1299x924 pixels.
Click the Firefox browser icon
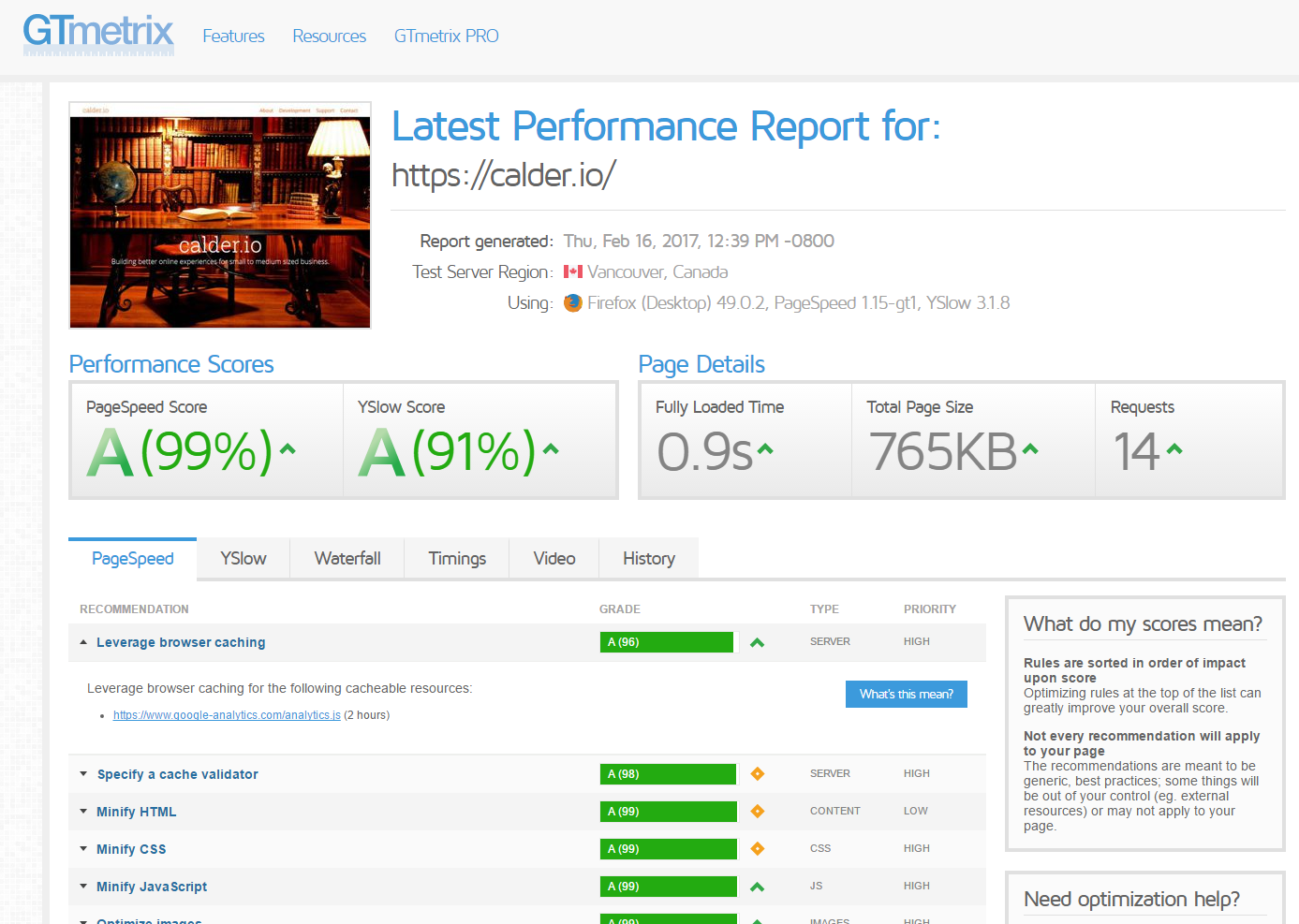coord(573,303)
